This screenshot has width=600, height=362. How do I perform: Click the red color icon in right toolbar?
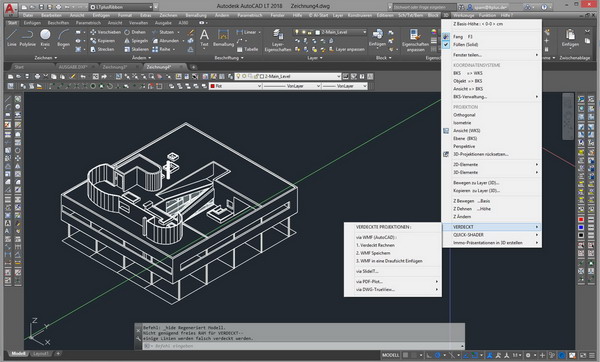pos(581,219)
